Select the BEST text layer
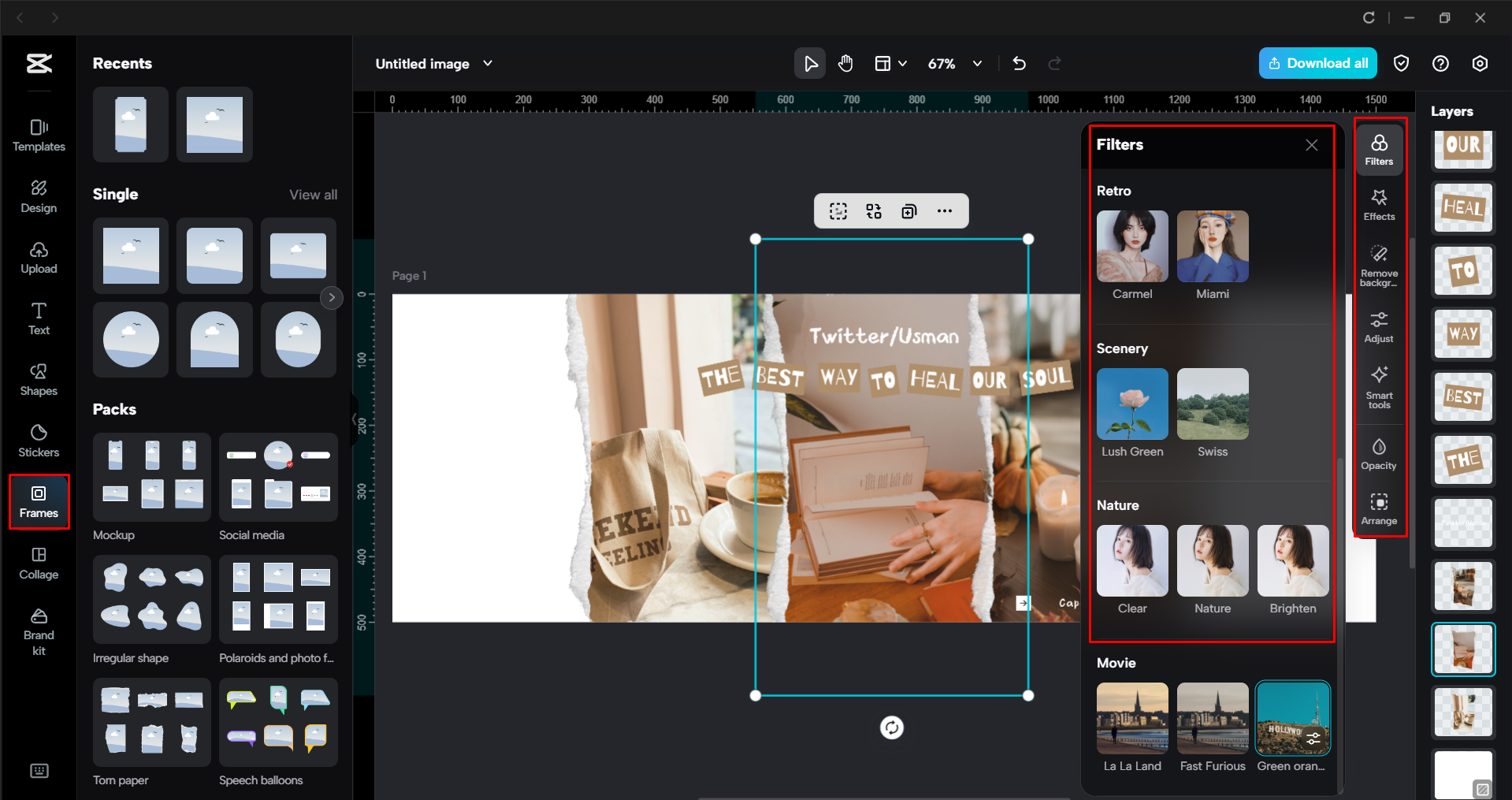The image size is (1512, 800). click(1463, 397)
